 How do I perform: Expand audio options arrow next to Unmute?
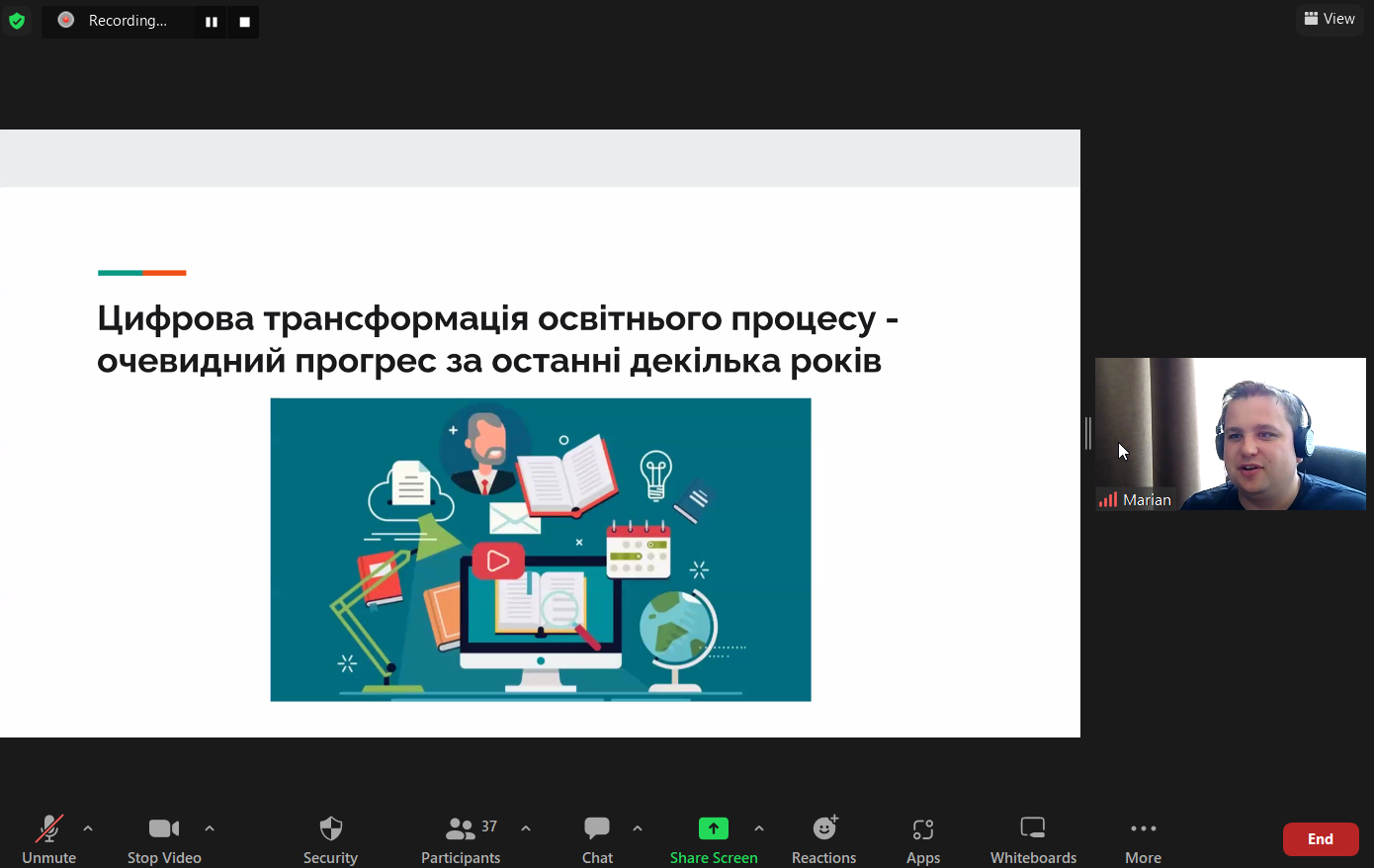88,828
